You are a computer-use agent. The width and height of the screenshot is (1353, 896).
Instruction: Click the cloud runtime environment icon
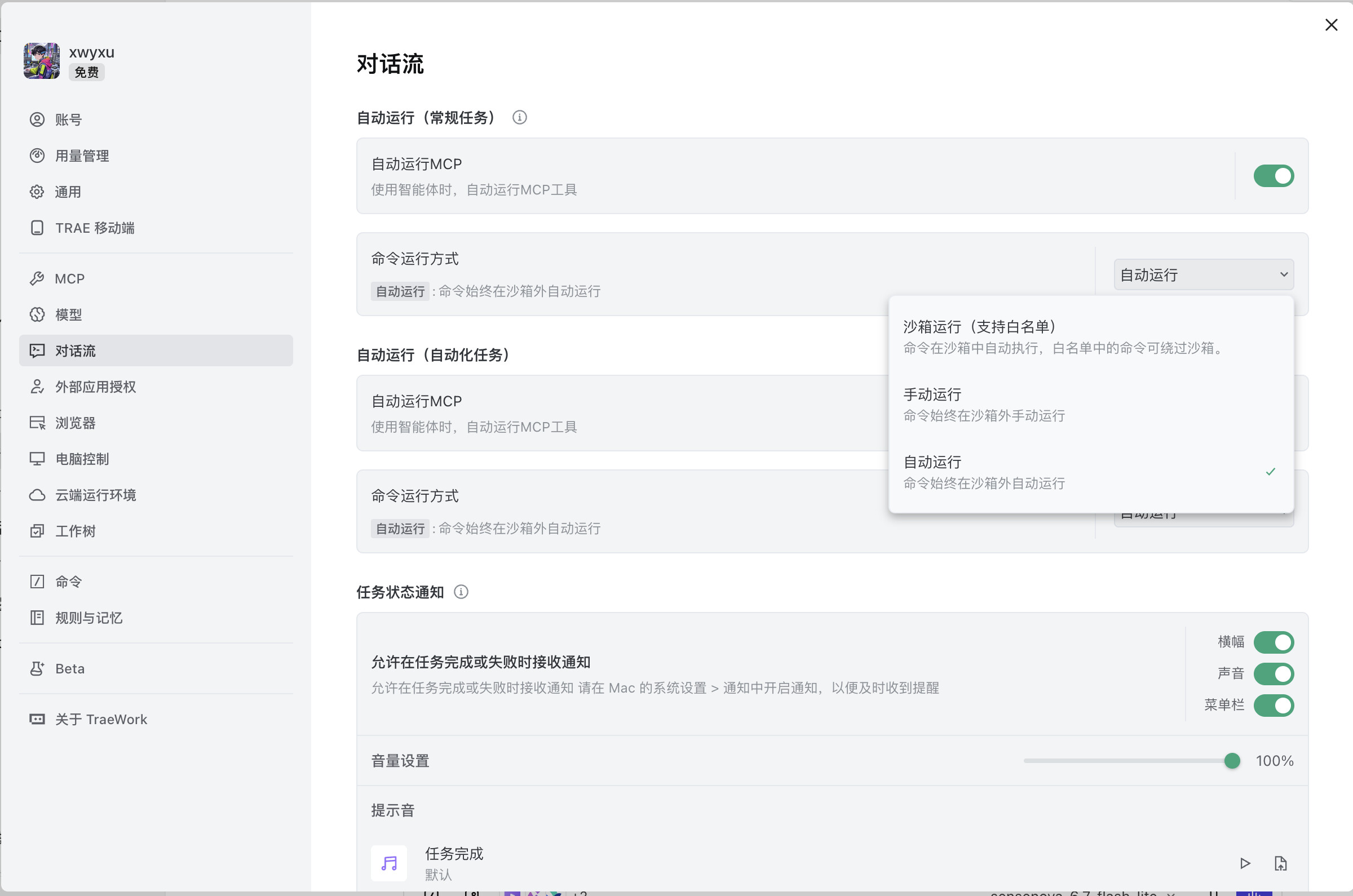click(x=37, y=495)
